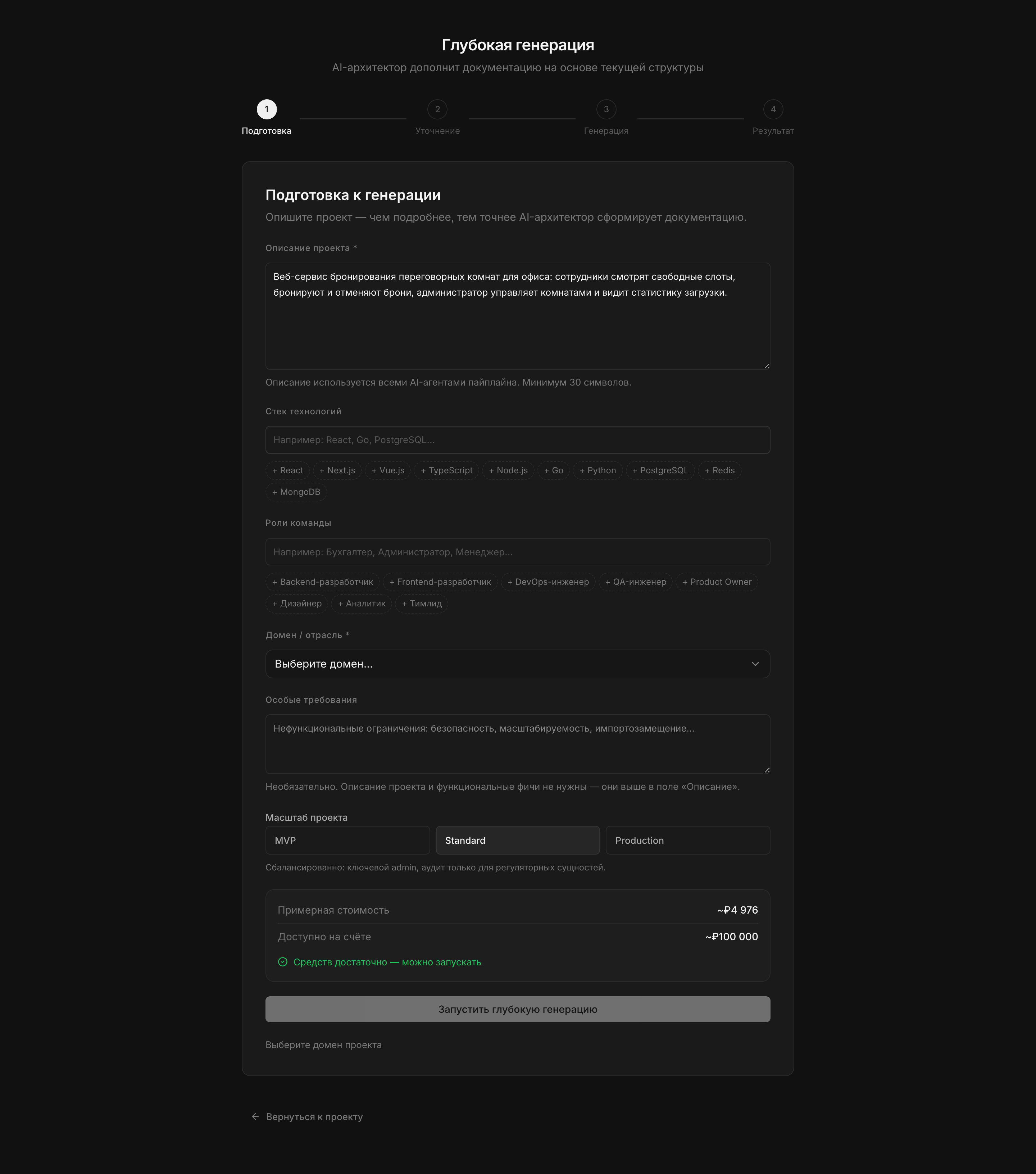The height and width of the screenshot is (1174, 1036).
Task: Add the PostgreSQL tech chip
Action: (x=660, y=470)
